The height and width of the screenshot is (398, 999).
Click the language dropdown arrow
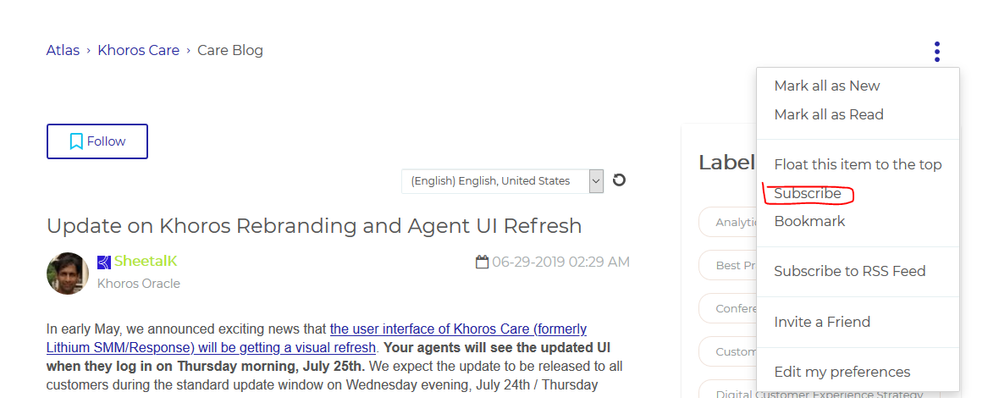coord(596,181)
